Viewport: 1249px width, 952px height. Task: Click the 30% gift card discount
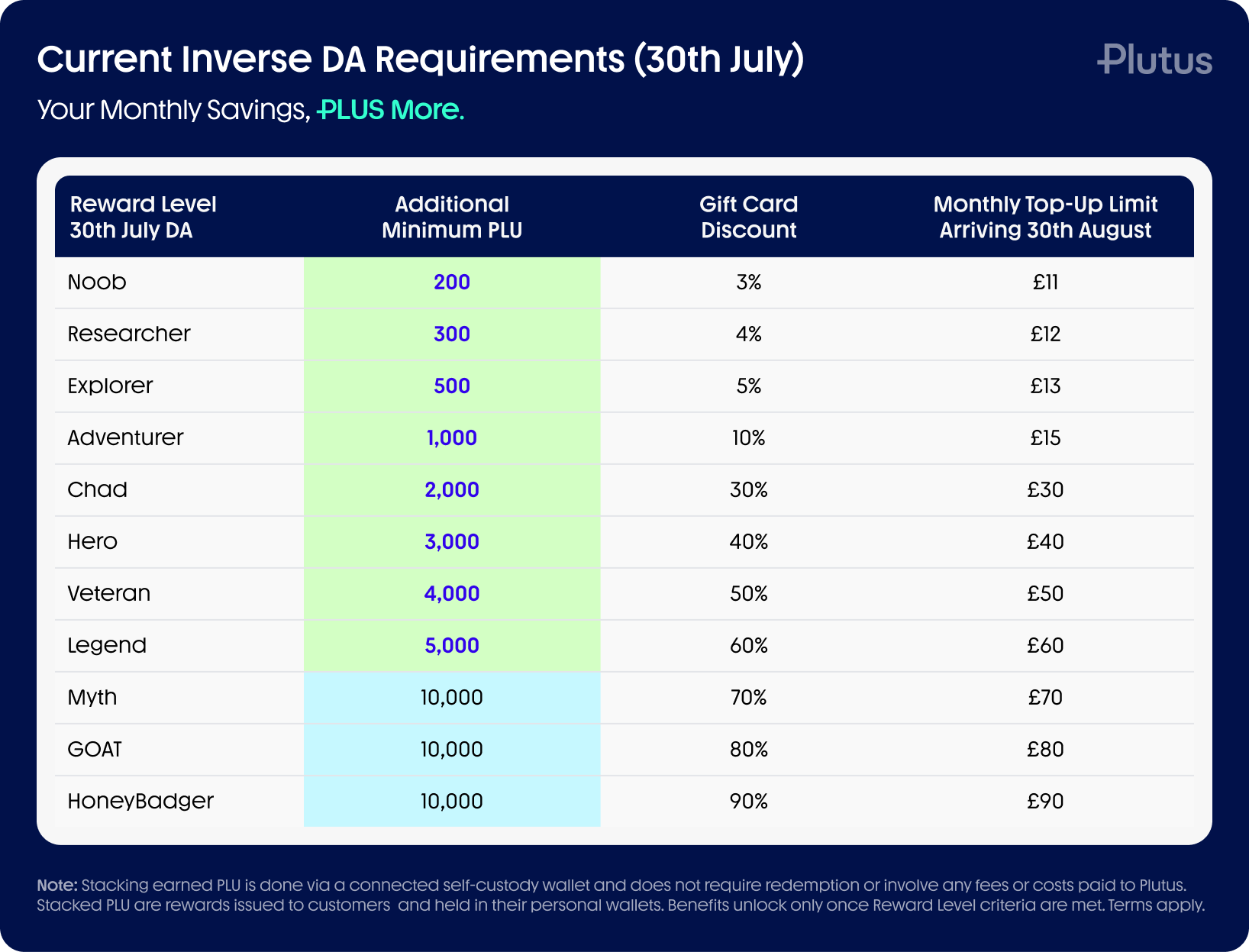pyautogui.click(x=749, y=489)
